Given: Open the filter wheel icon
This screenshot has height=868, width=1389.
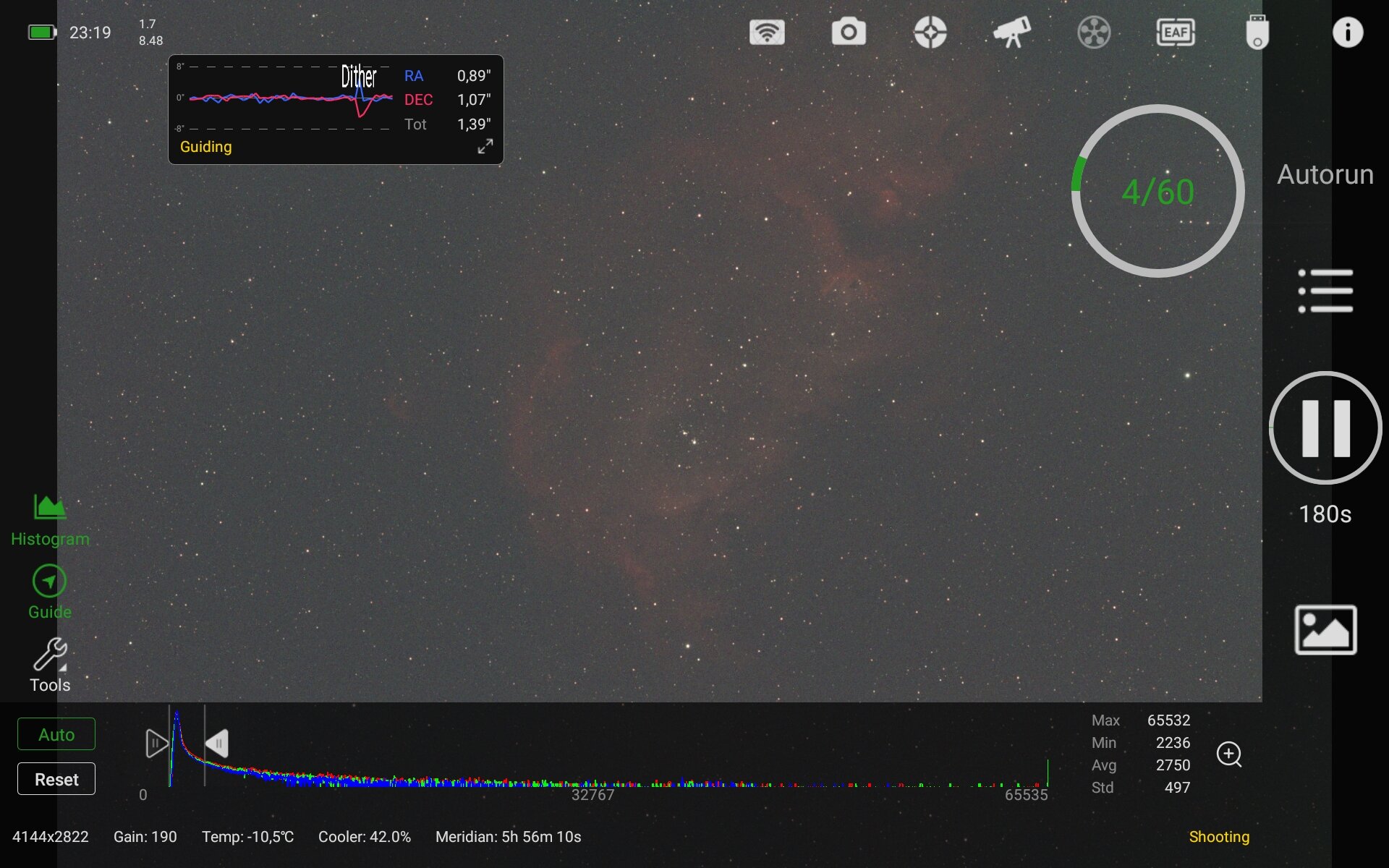Looking at the screenshot, I should click(1094, 33).
